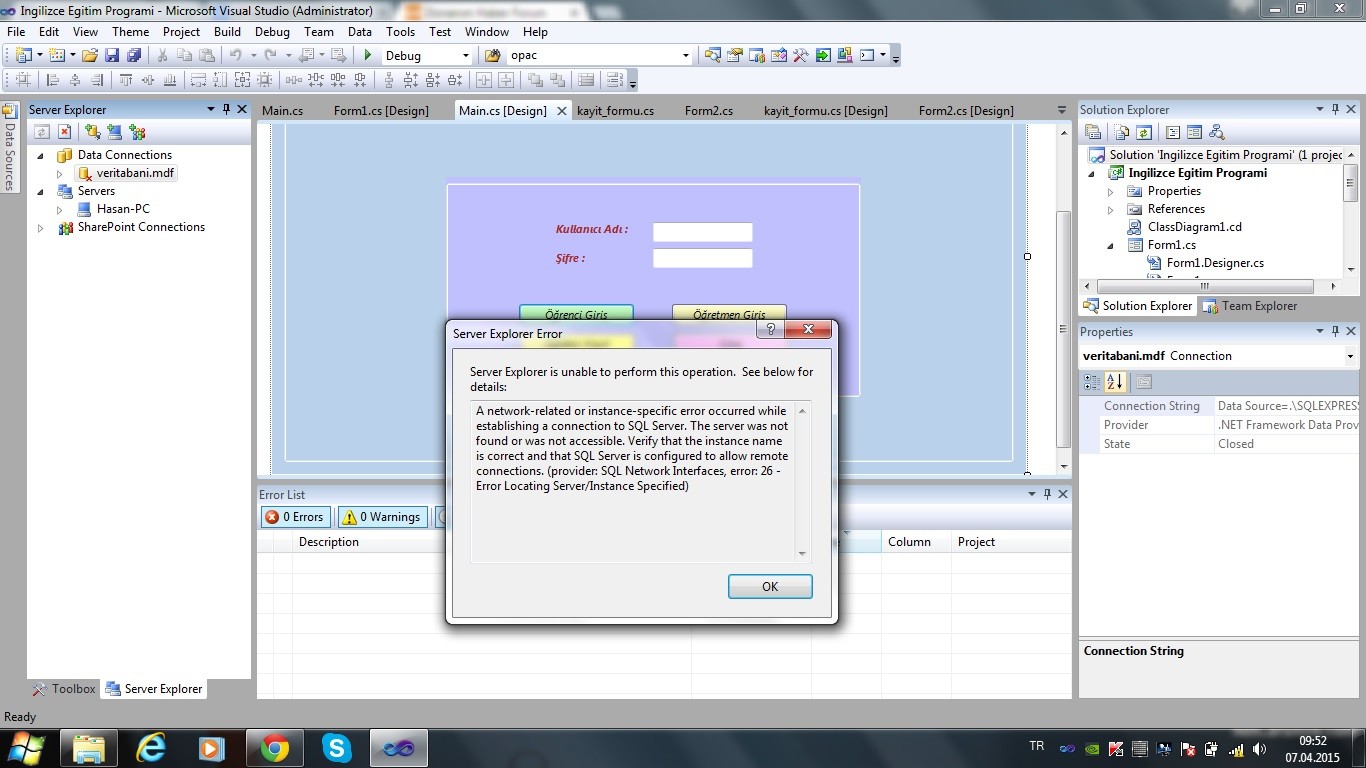This screenshot has width=1366, height=768.
Task: Click Alphabetical sort icon in Properties panel
Action: [x=1116, y=382]
